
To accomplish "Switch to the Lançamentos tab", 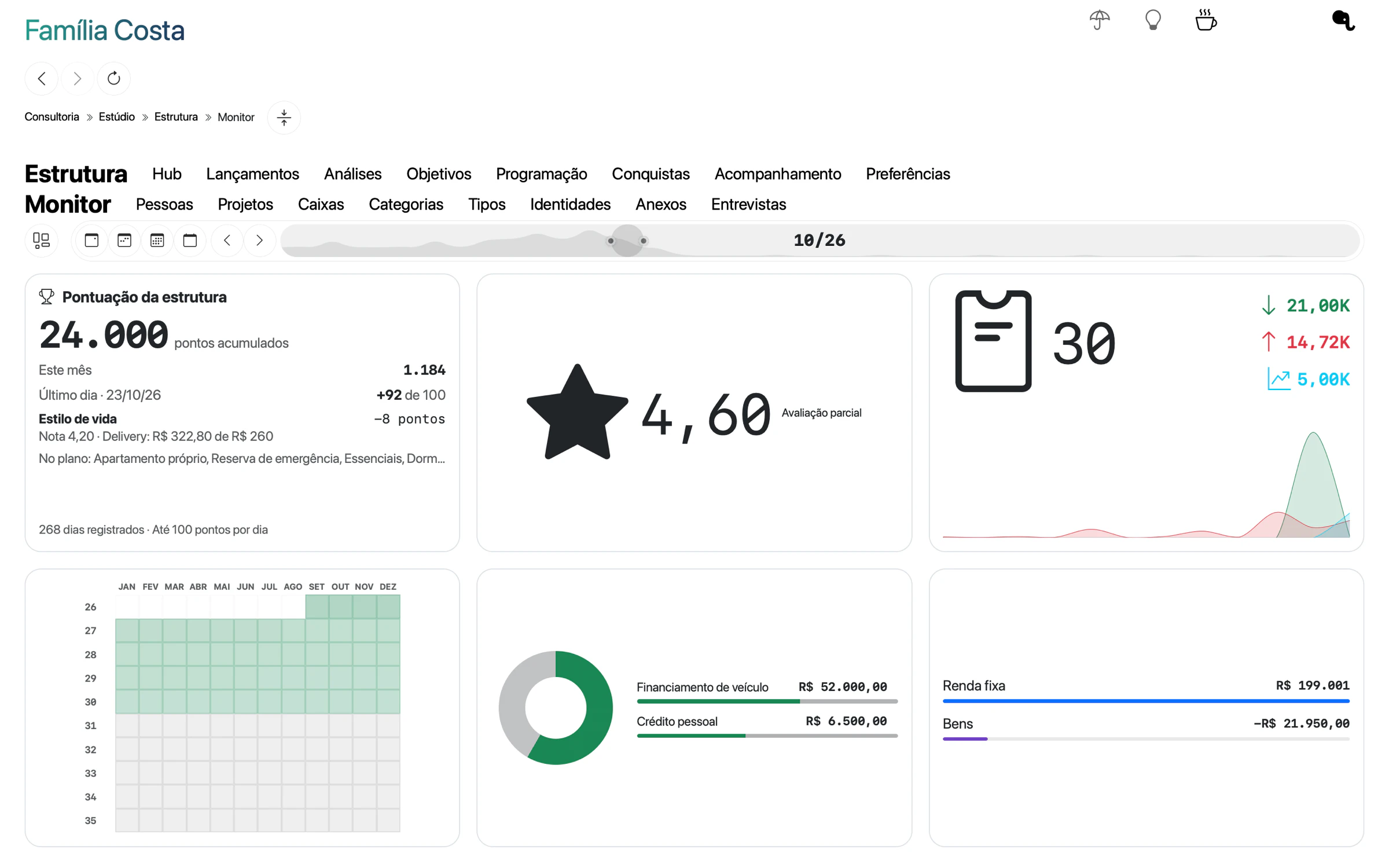I will click(252, 174).
